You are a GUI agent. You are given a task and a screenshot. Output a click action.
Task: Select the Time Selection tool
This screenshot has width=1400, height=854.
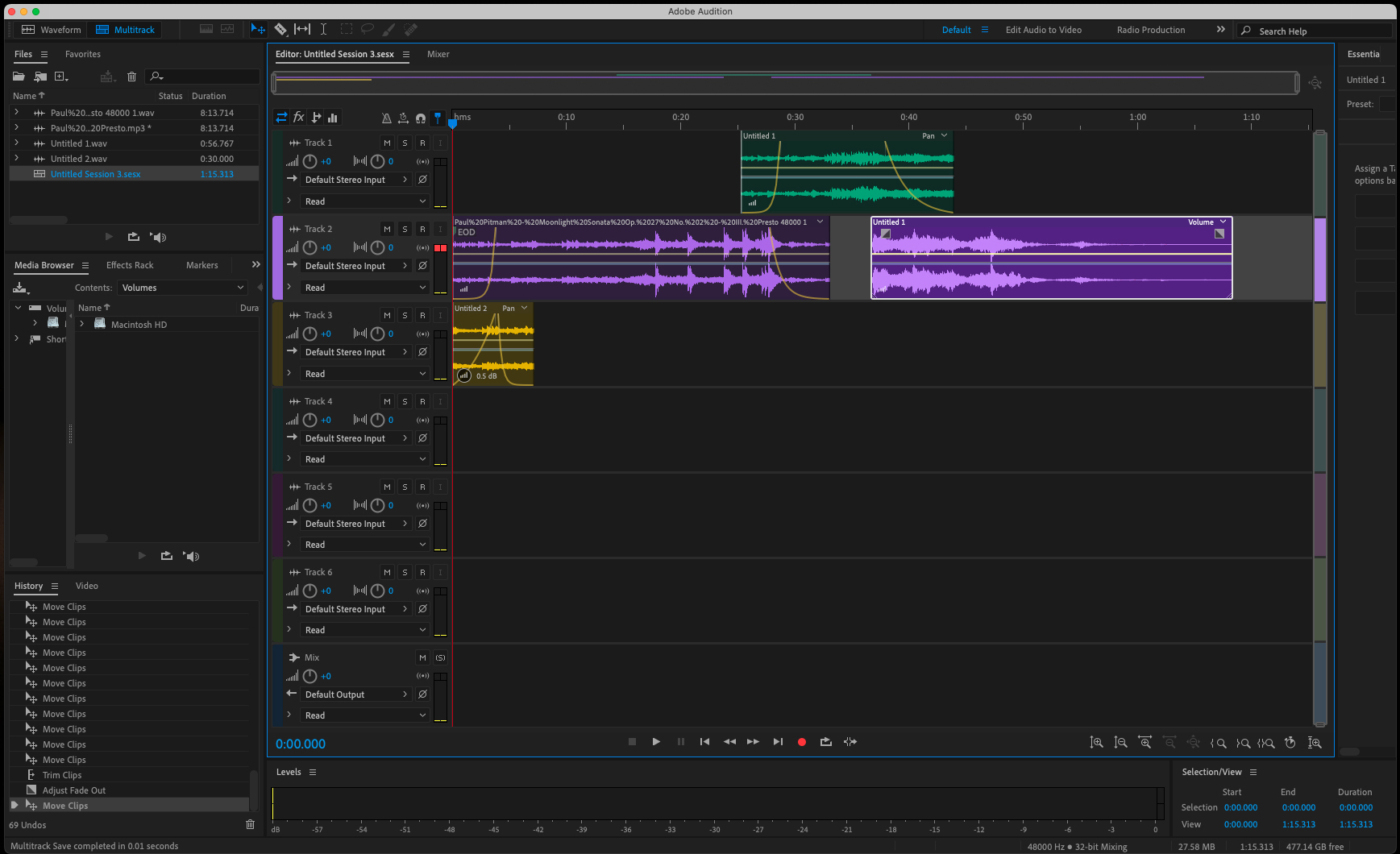[x=323, y=30]
